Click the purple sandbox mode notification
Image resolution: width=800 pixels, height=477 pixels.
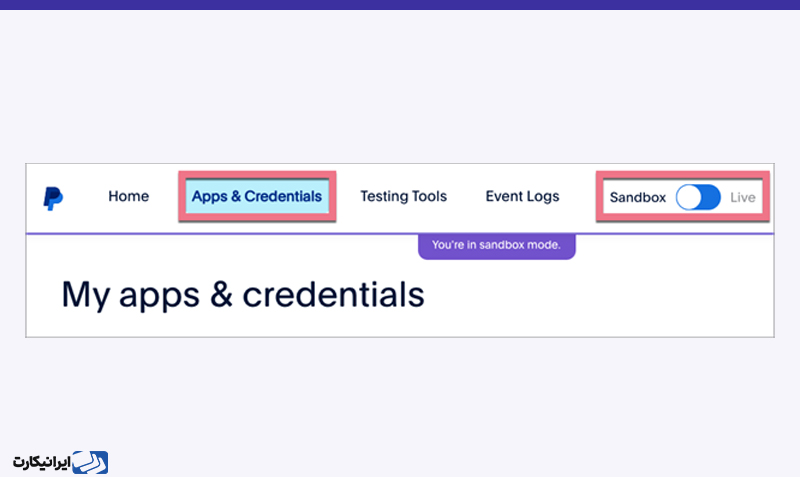coord(496,246)
